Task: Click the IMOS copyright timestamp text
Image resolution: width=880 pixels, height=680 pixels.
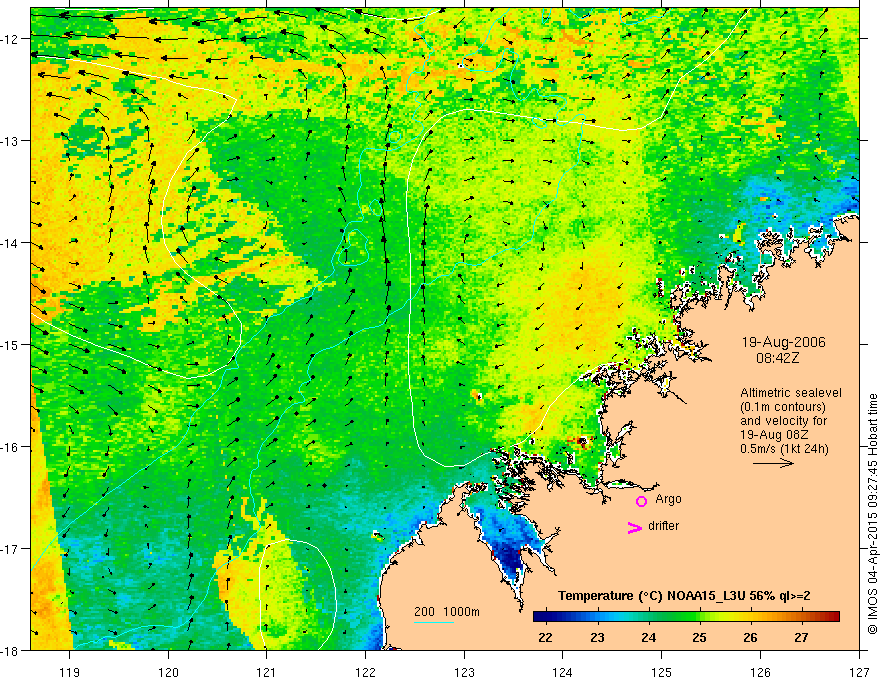Action: coord(872,514)
